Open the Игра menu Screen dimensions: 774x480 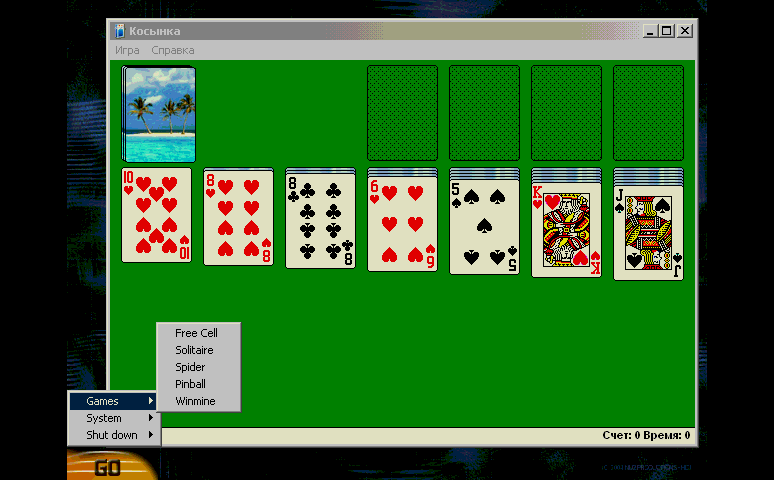127,50
